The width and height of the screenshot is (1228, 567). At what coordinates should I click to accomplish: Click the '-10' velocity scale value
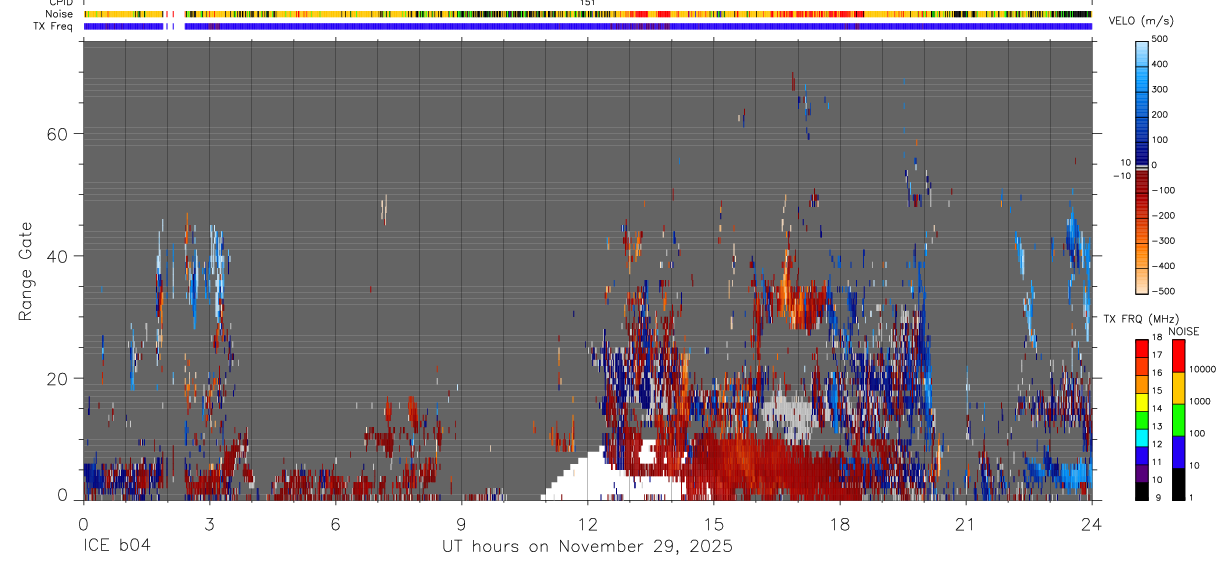[x=1123, y=176]
